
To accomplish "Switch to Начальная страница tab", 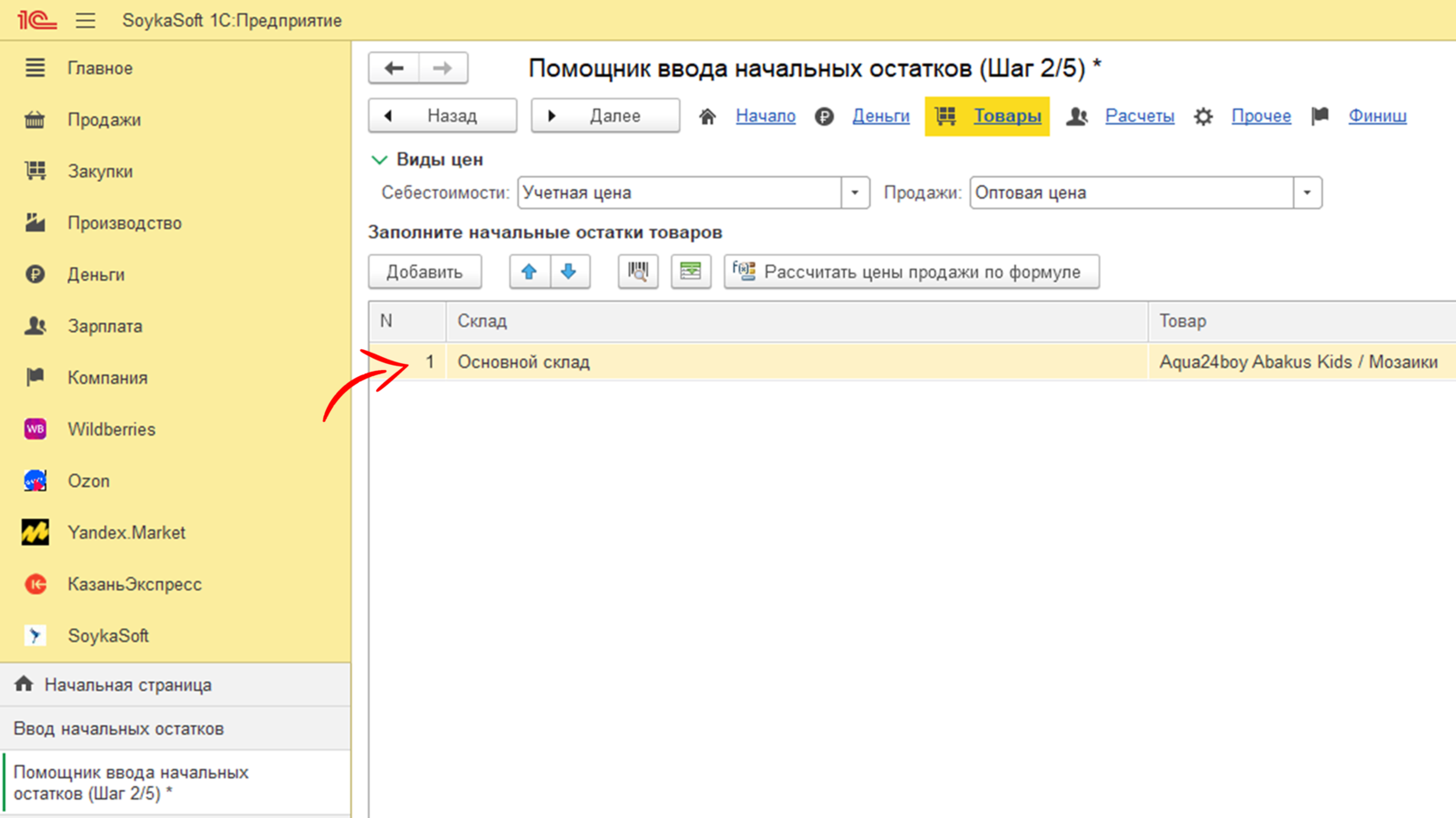I will [x=175, y=685].
